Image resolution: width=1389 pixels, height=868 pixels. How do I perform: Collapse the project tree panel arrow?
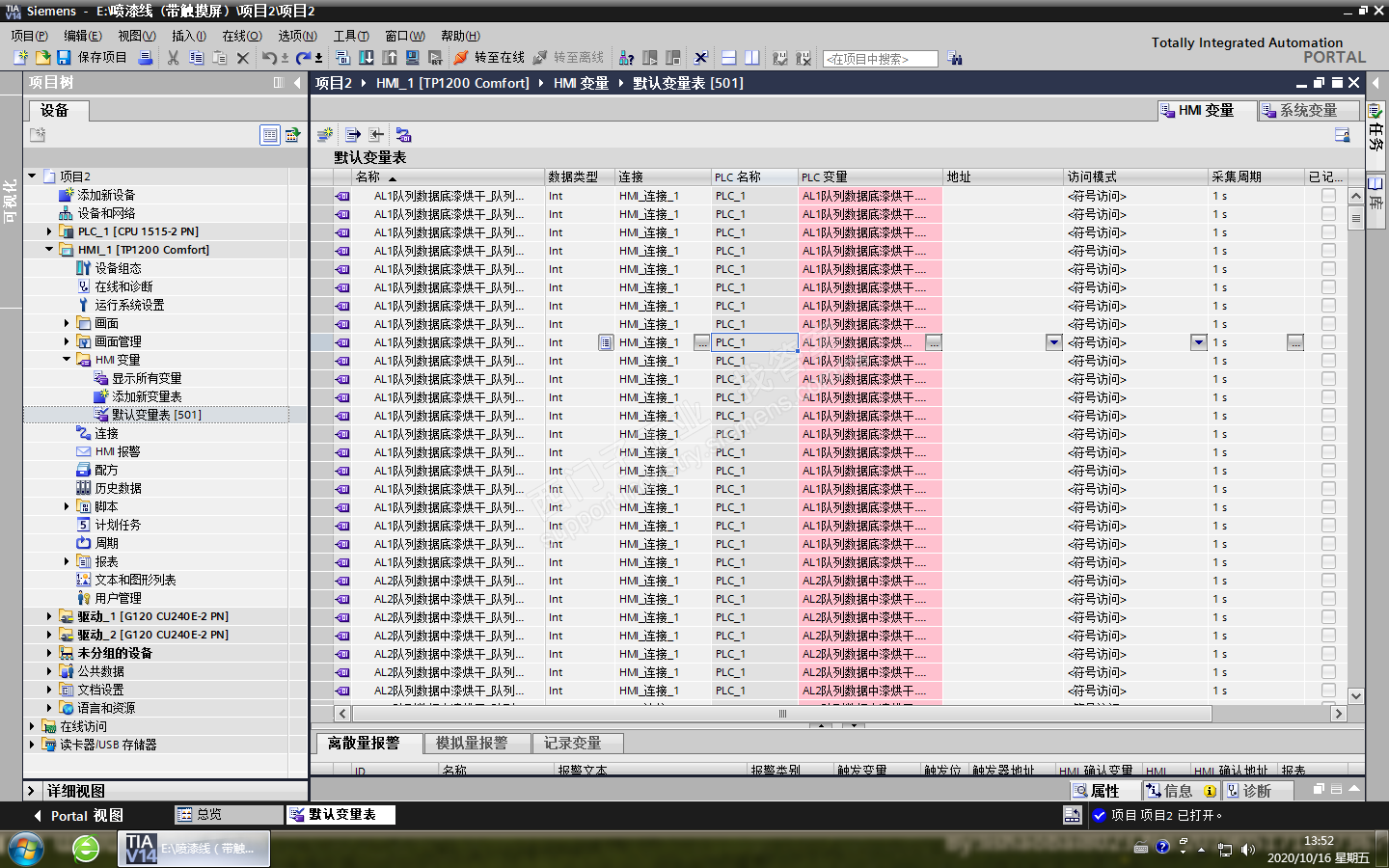(297, 83)
